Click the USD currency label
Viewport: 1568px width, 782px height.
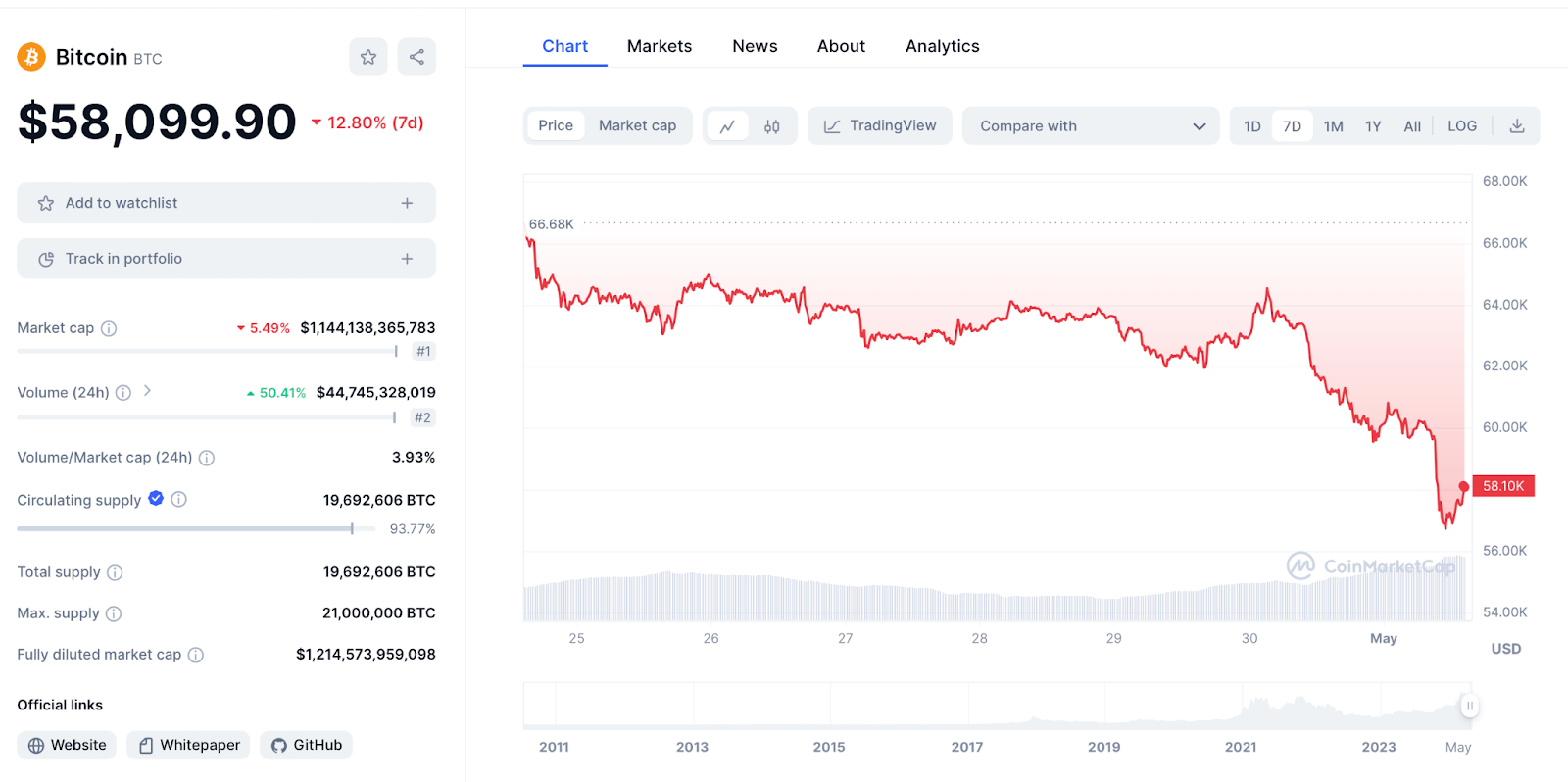pos(1506,649)
